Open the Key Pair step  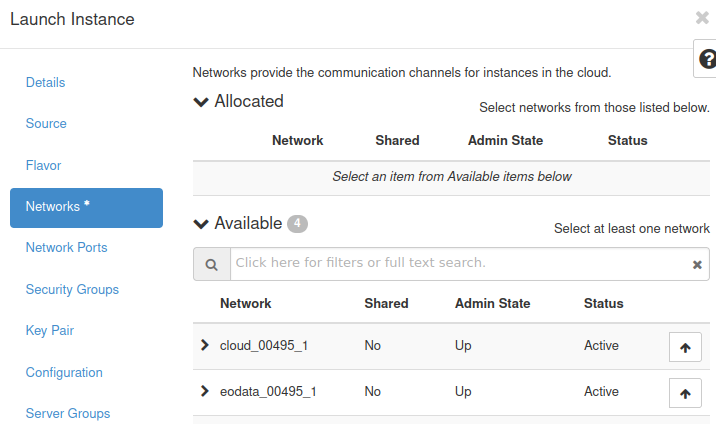(x=50, y=330)
